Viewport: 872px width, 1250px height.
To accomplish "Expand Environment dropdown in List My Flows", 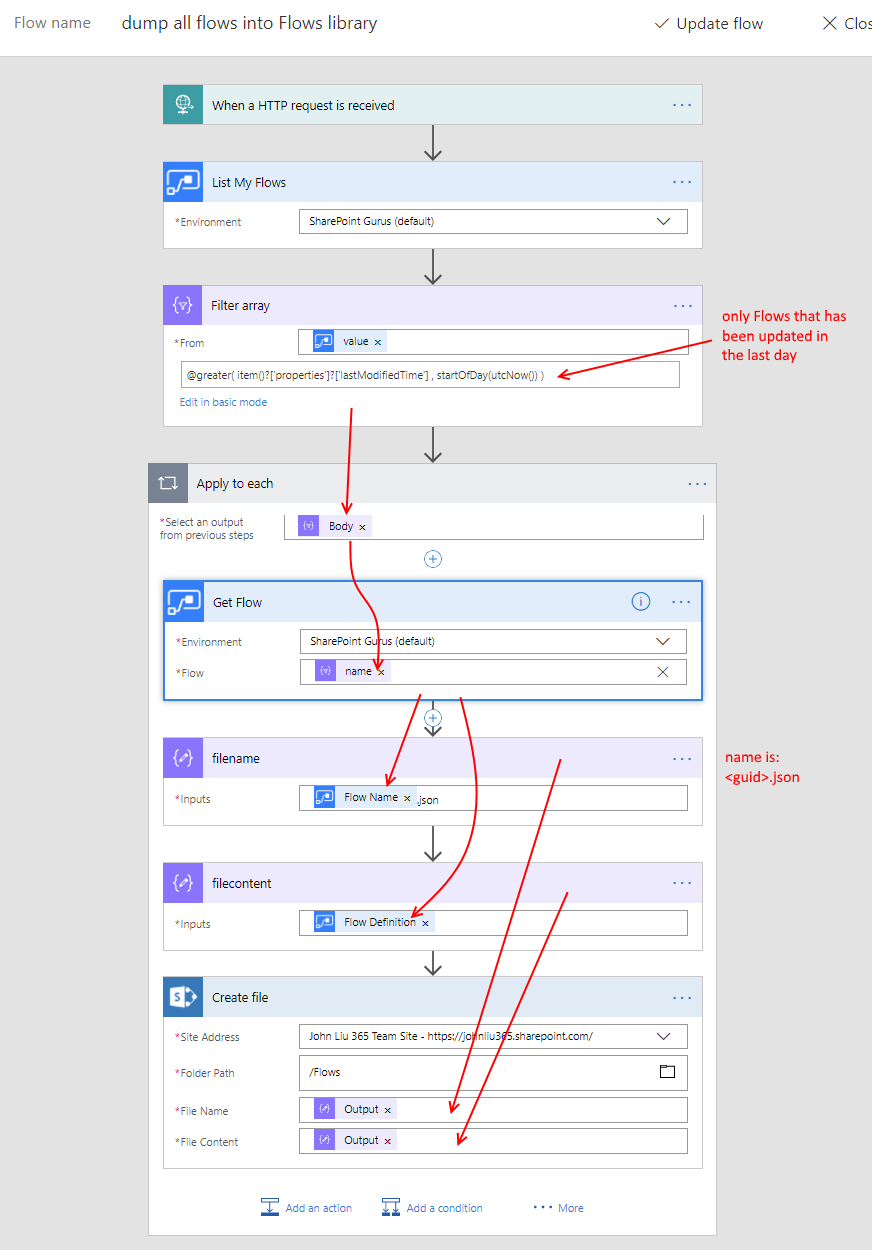I will 664,221.
